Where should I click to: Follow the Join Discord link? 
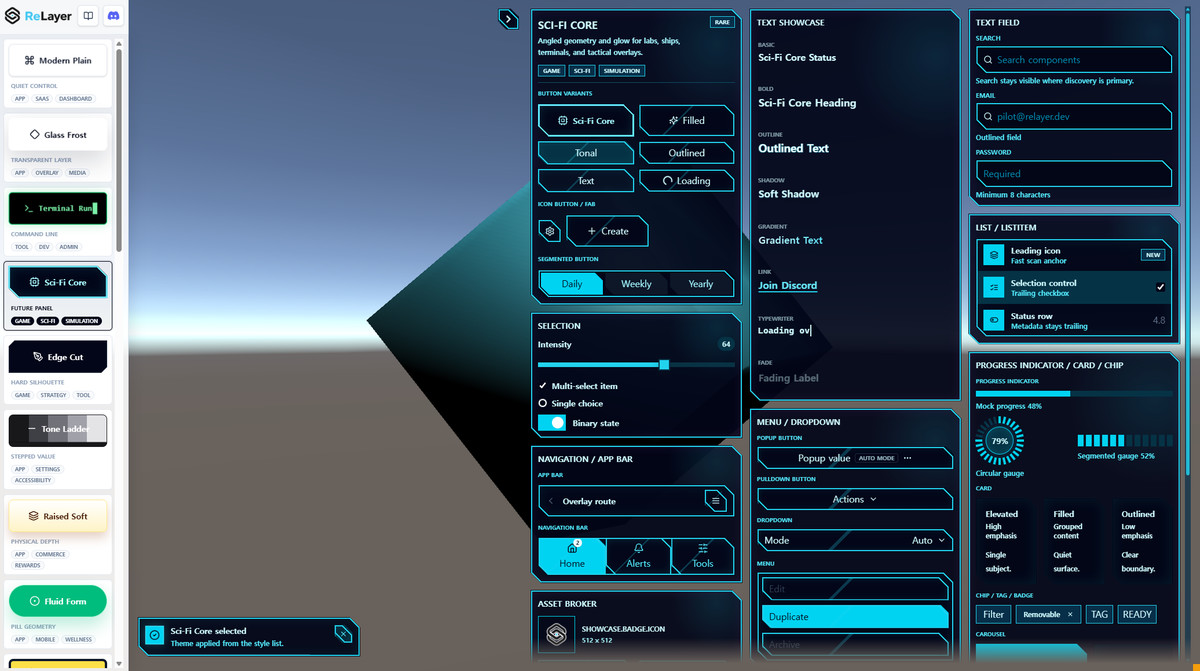click(787, 285)
